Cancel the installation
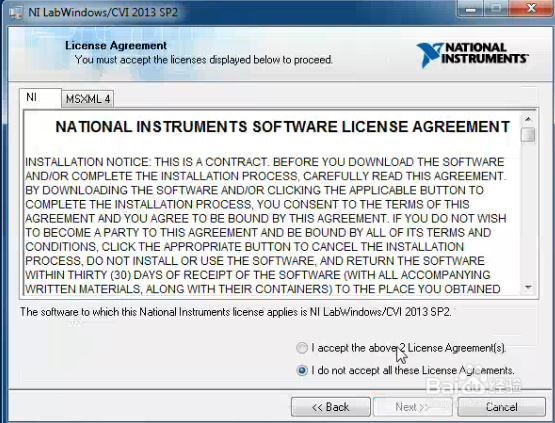 point(501,407)
